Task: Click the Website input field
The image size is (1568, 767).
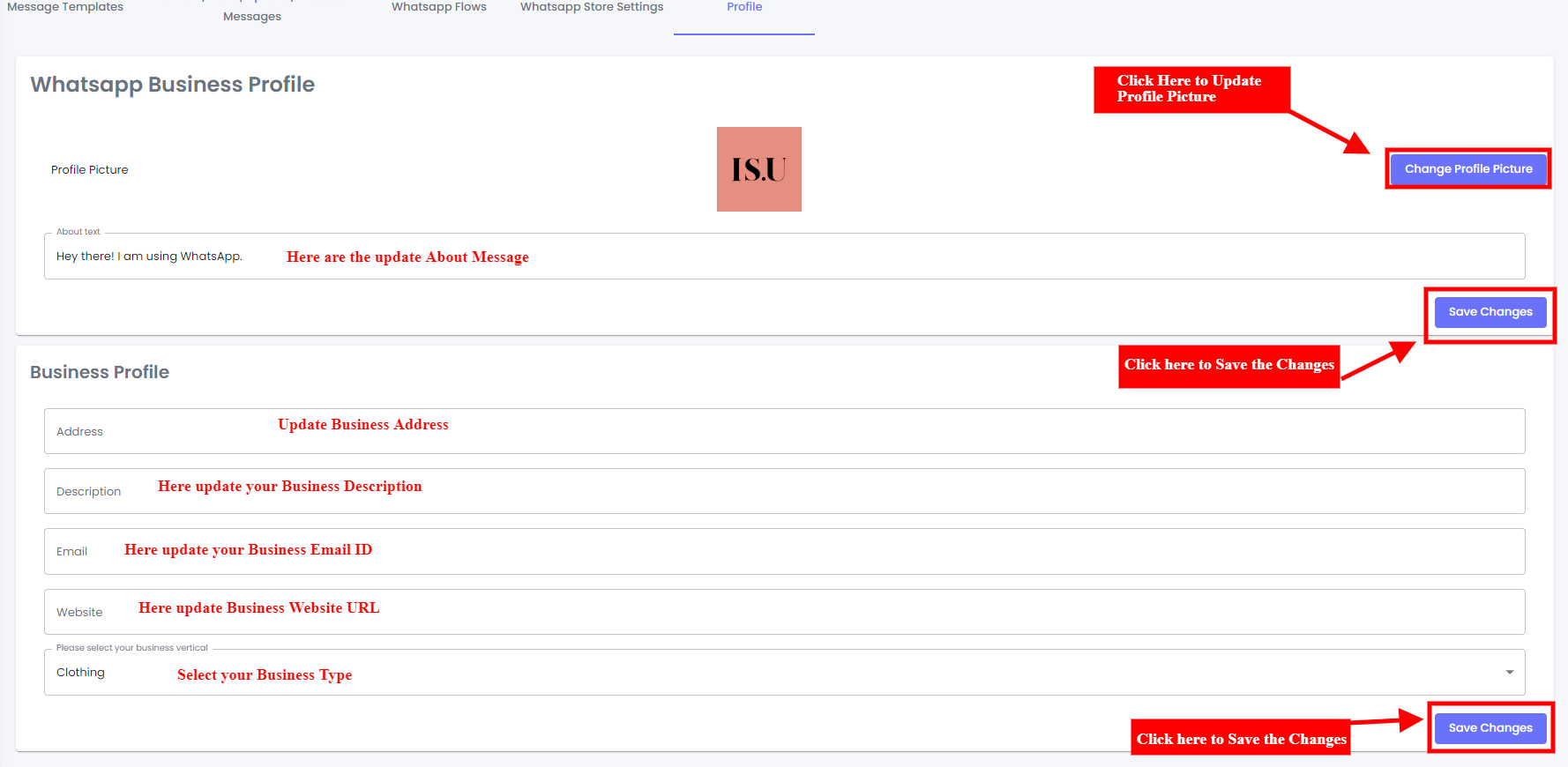Action: point(794,612)
